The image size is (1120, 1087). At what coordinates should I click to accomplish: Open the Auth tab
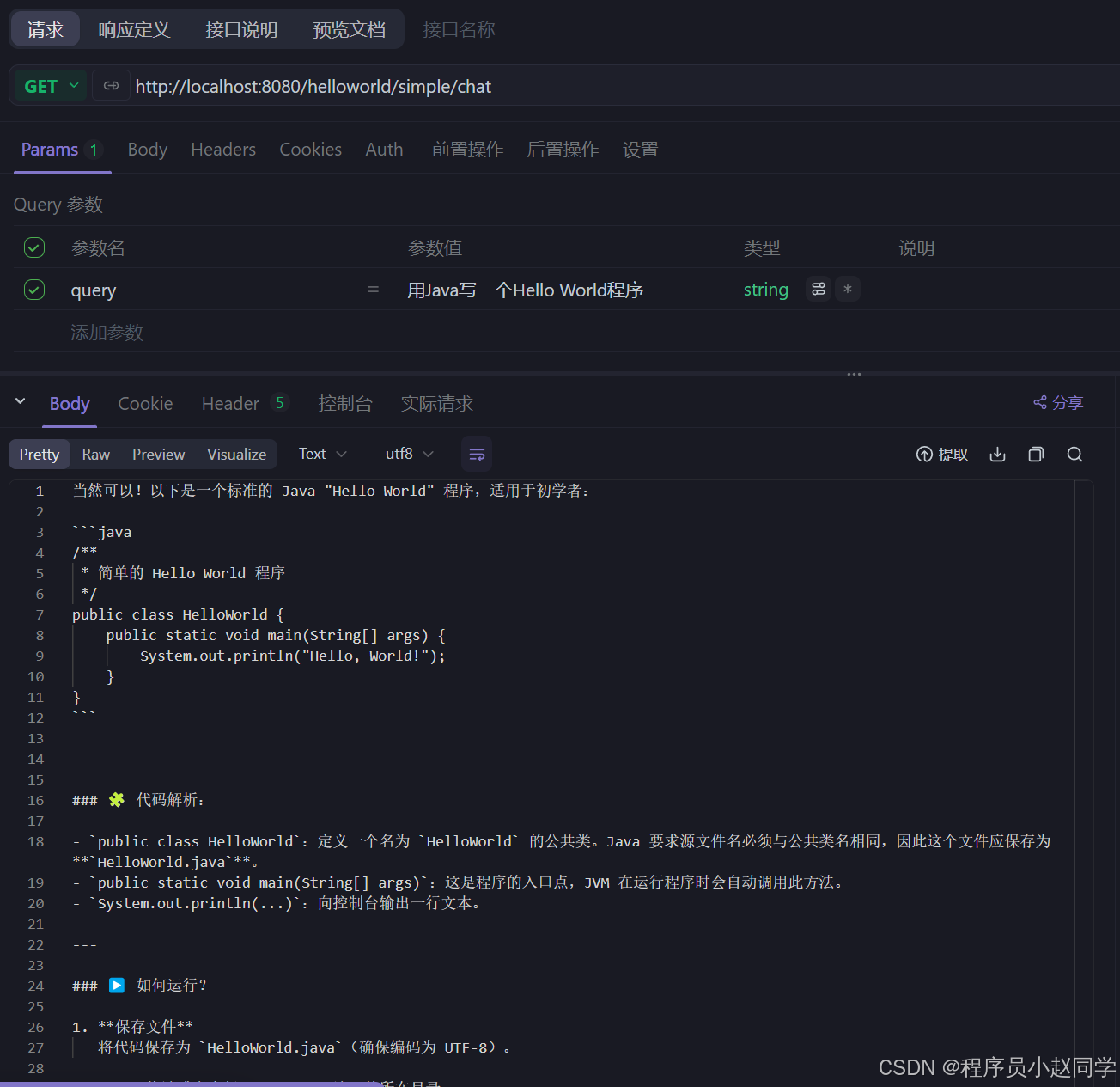click(384, 150)
